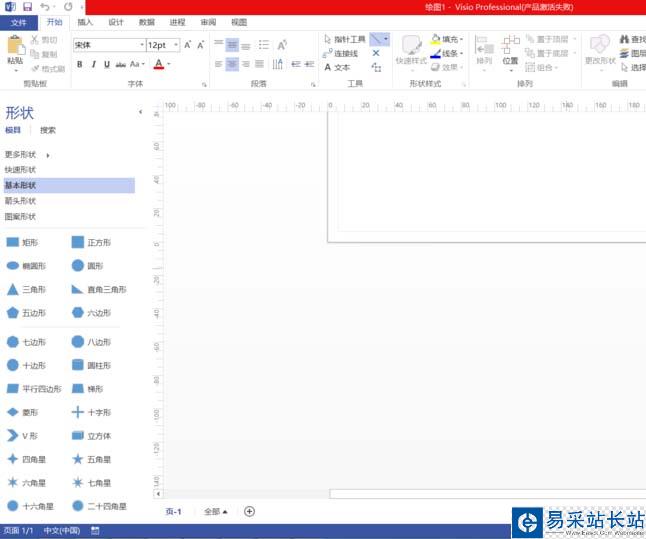Click the increase indent icon
The width and height of the screenshot is (646, 539).
click(309, 64)
